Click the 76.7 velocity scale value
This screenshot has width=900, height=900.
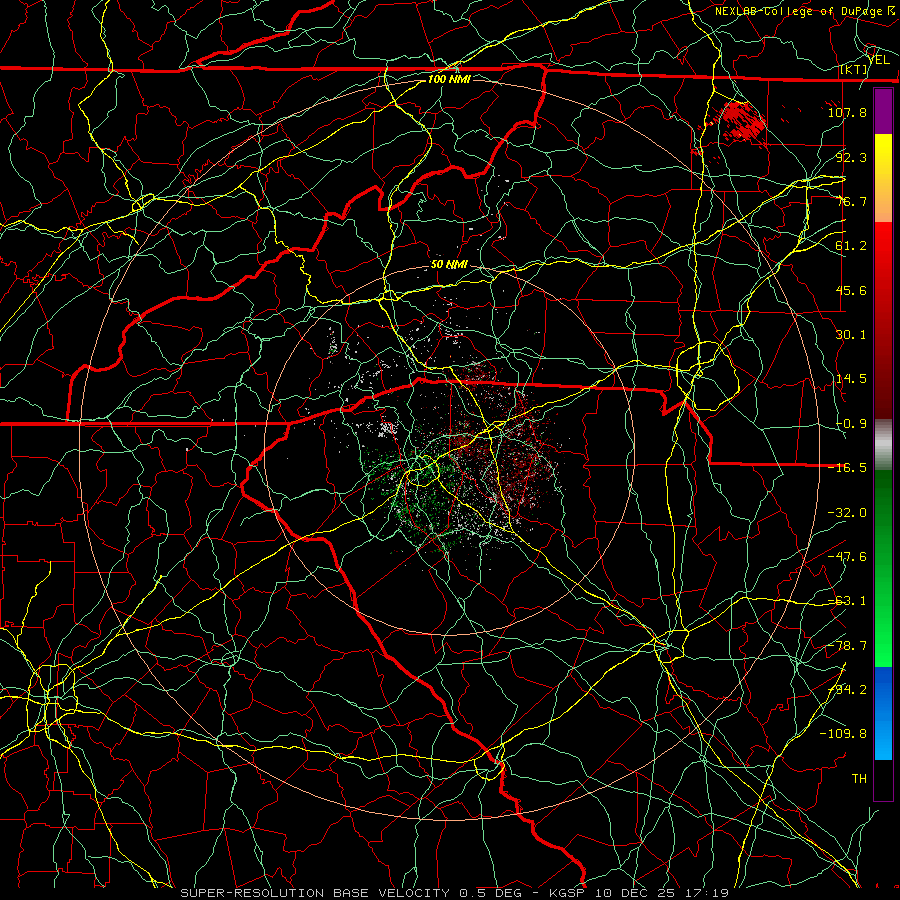click(x=851, y=201)
